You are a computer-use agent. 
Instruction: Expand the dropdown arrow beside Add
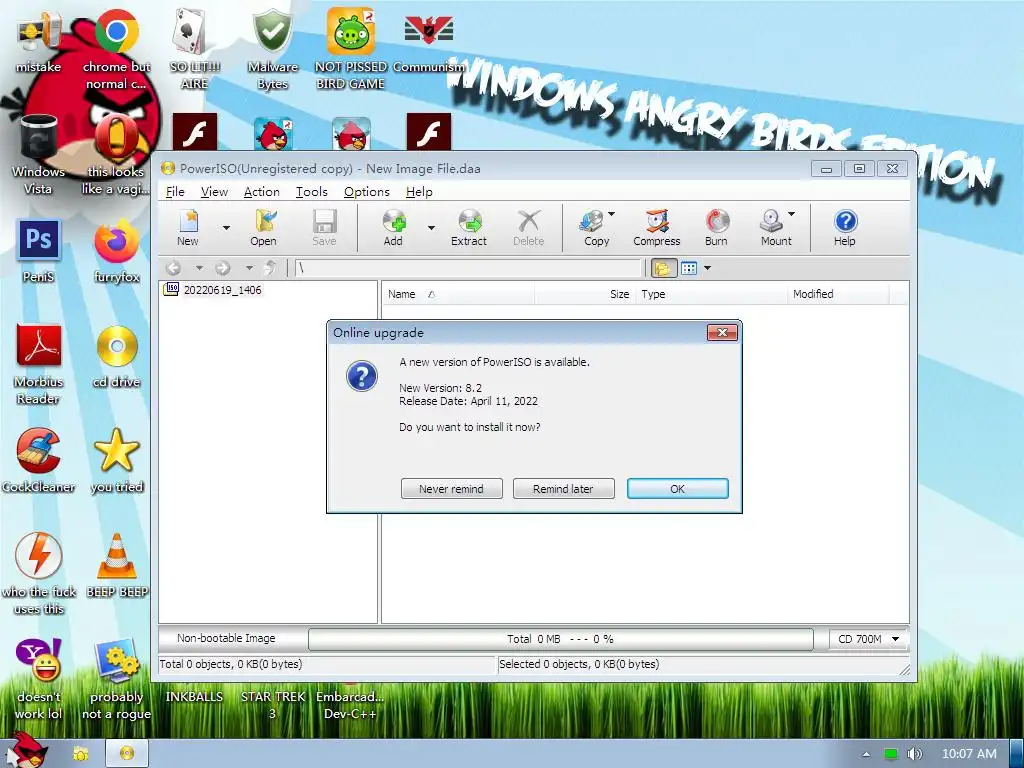(x=431, y=228)
